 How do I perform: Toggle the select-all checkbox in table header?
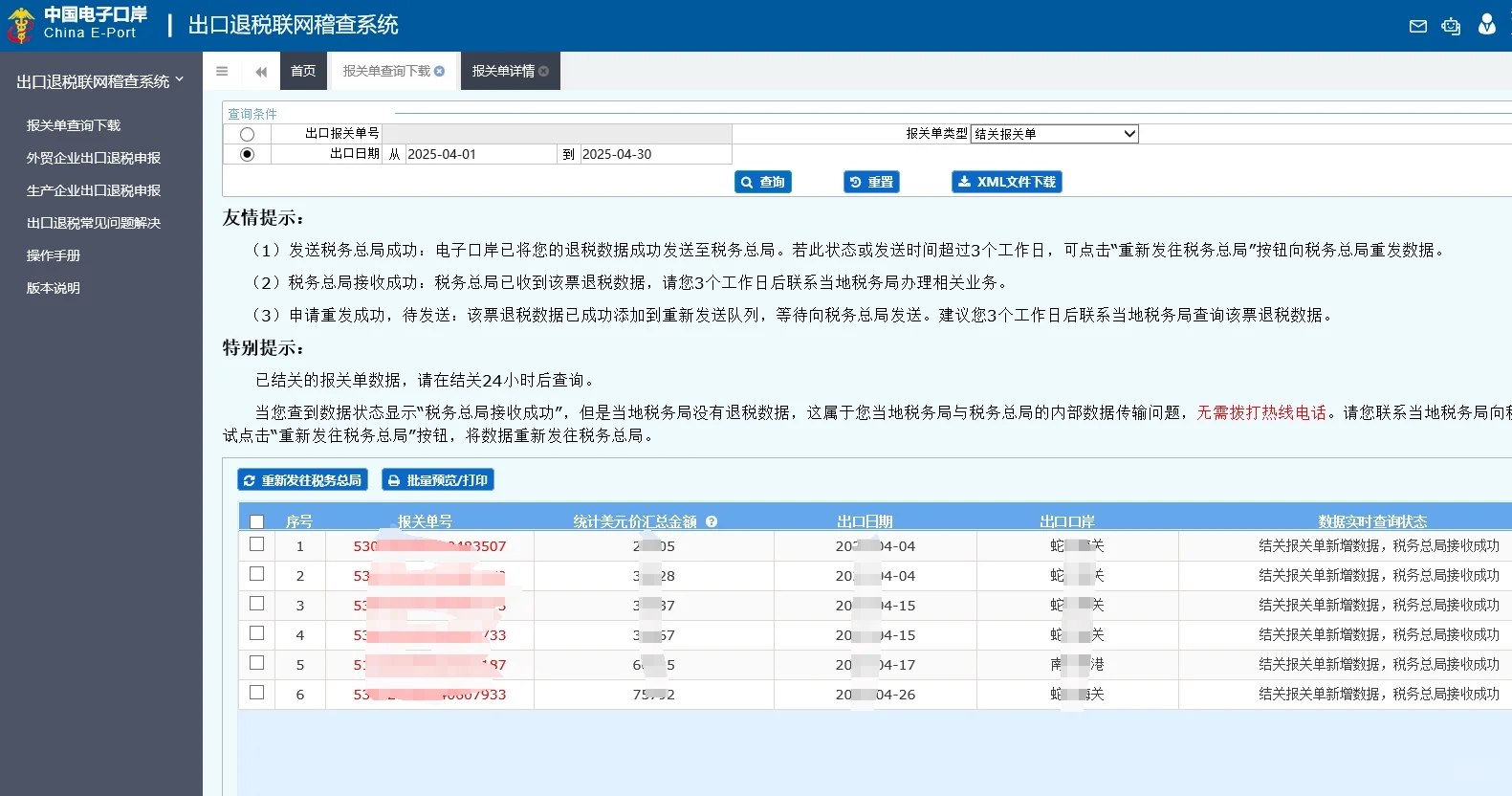(x=256, y=522)
